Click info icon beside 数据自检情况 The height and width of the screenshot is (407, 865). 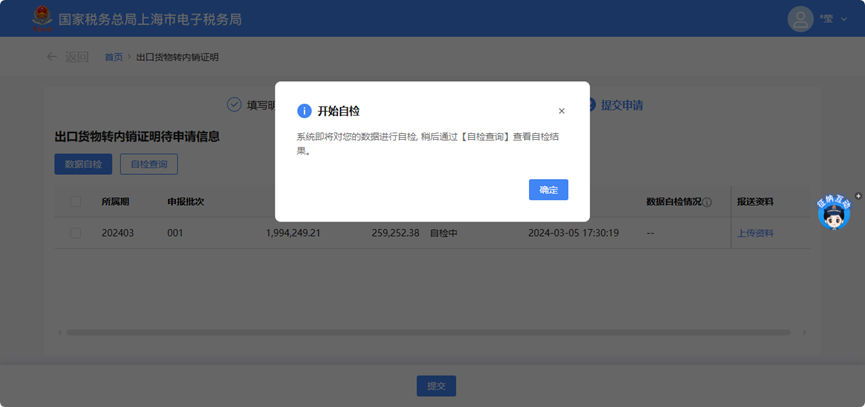click(x=707, y=202)
